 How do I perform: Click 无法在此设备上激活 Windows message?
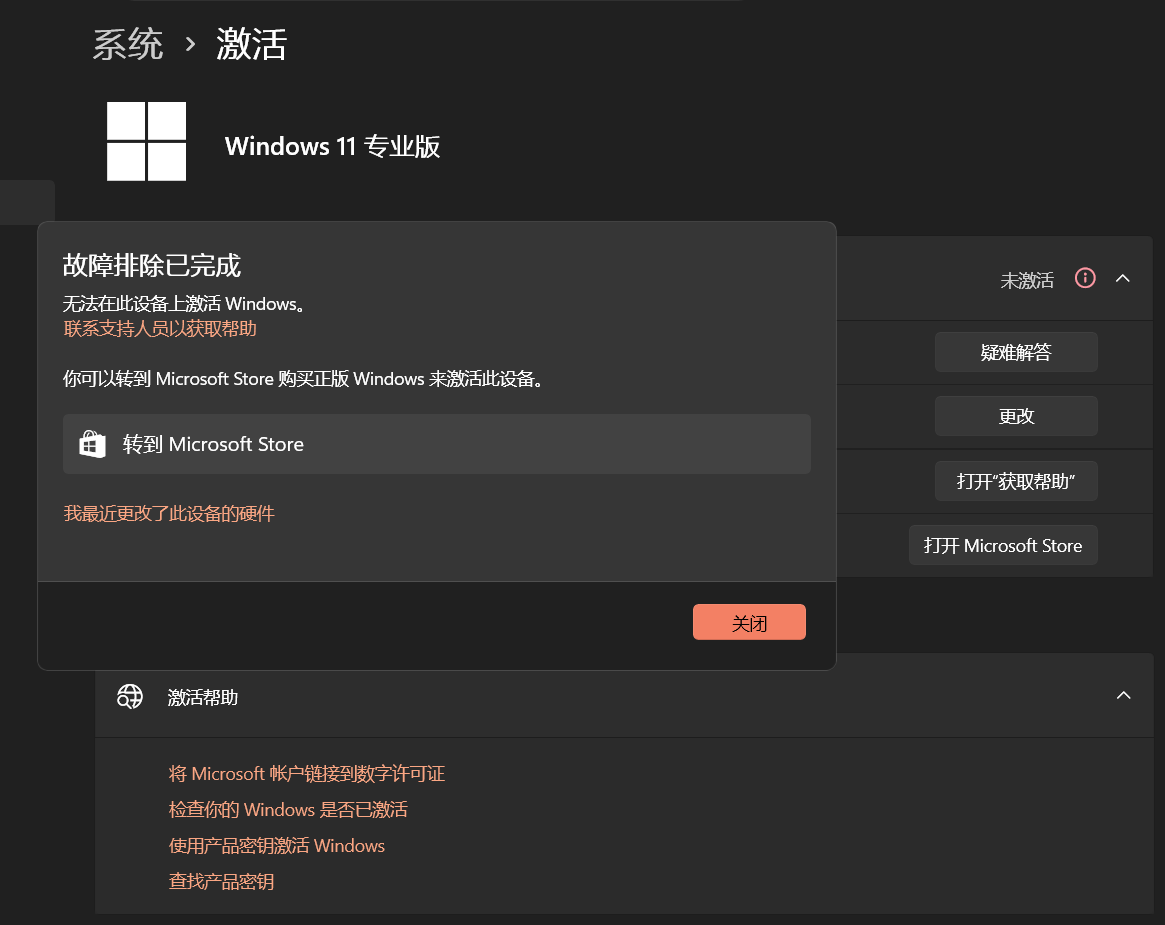click(x=184, y=303)
